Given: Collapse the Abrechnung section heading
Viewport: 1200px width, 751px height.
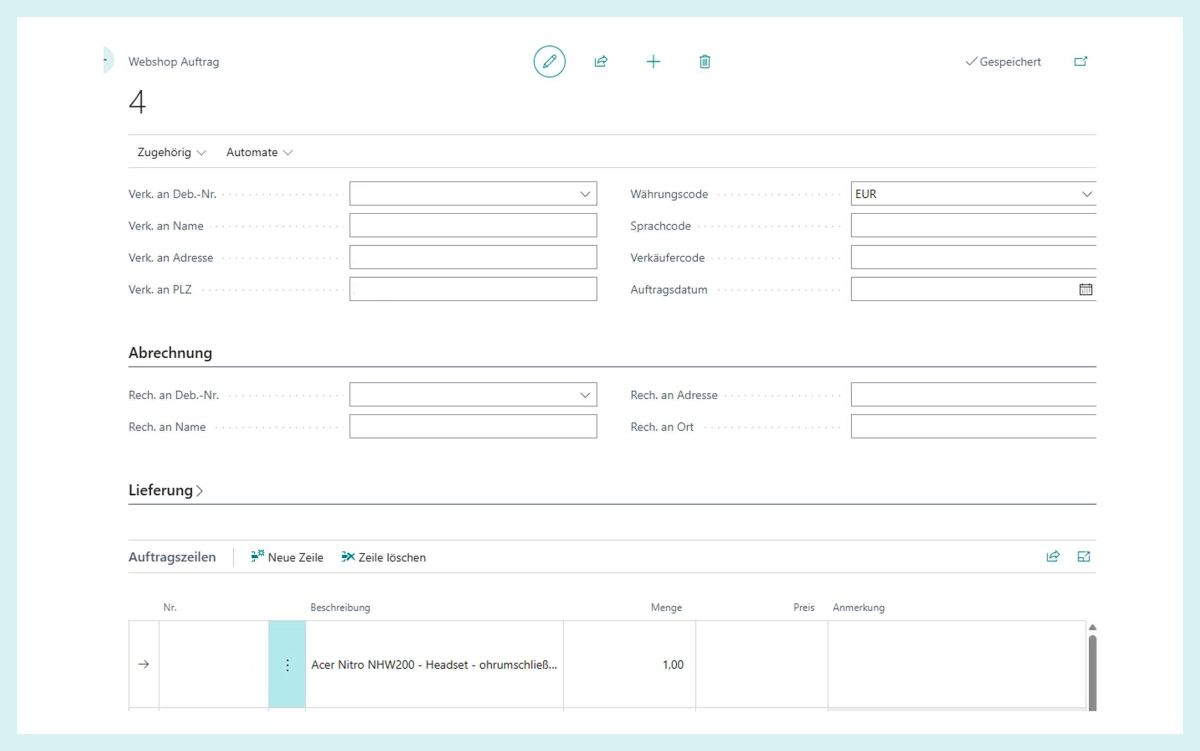Looking at the screenshot, I should click(170, 353).
